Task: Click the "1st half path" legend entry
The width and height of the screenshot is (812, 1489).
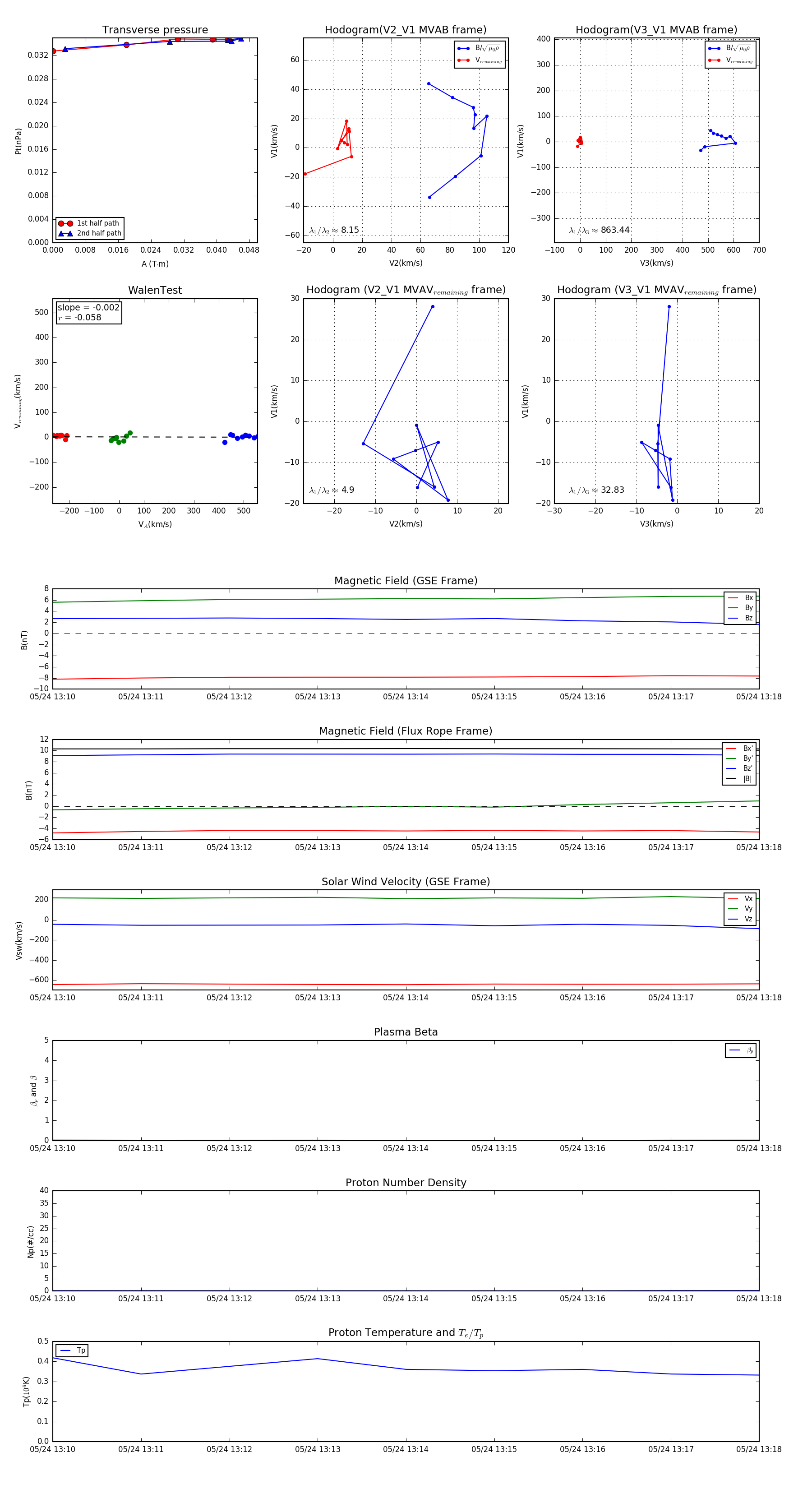Action: (90, 223)
